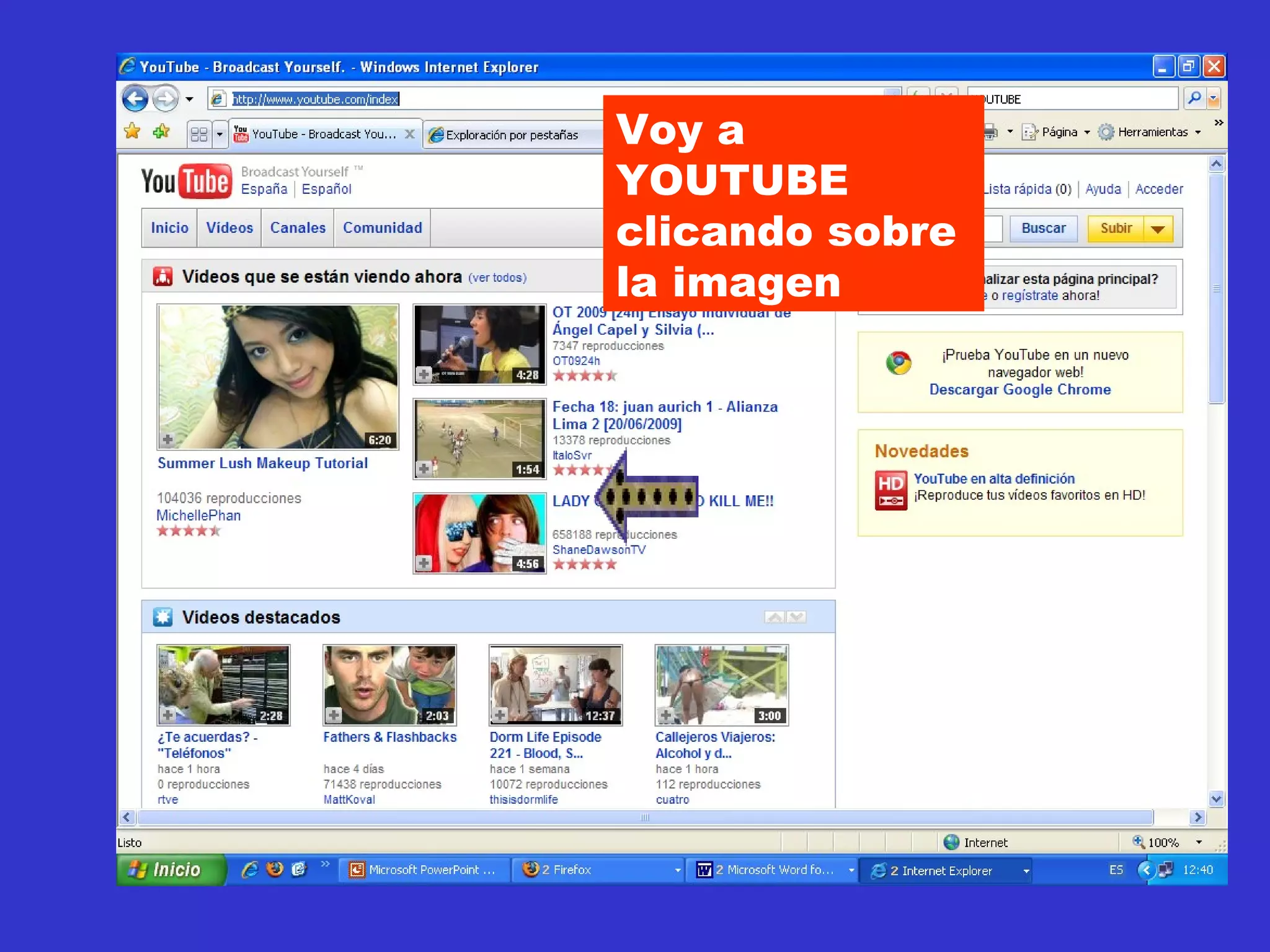Click the Favorites star icon
This screenshot has width=1270, height=952.
tap(132, 131)
